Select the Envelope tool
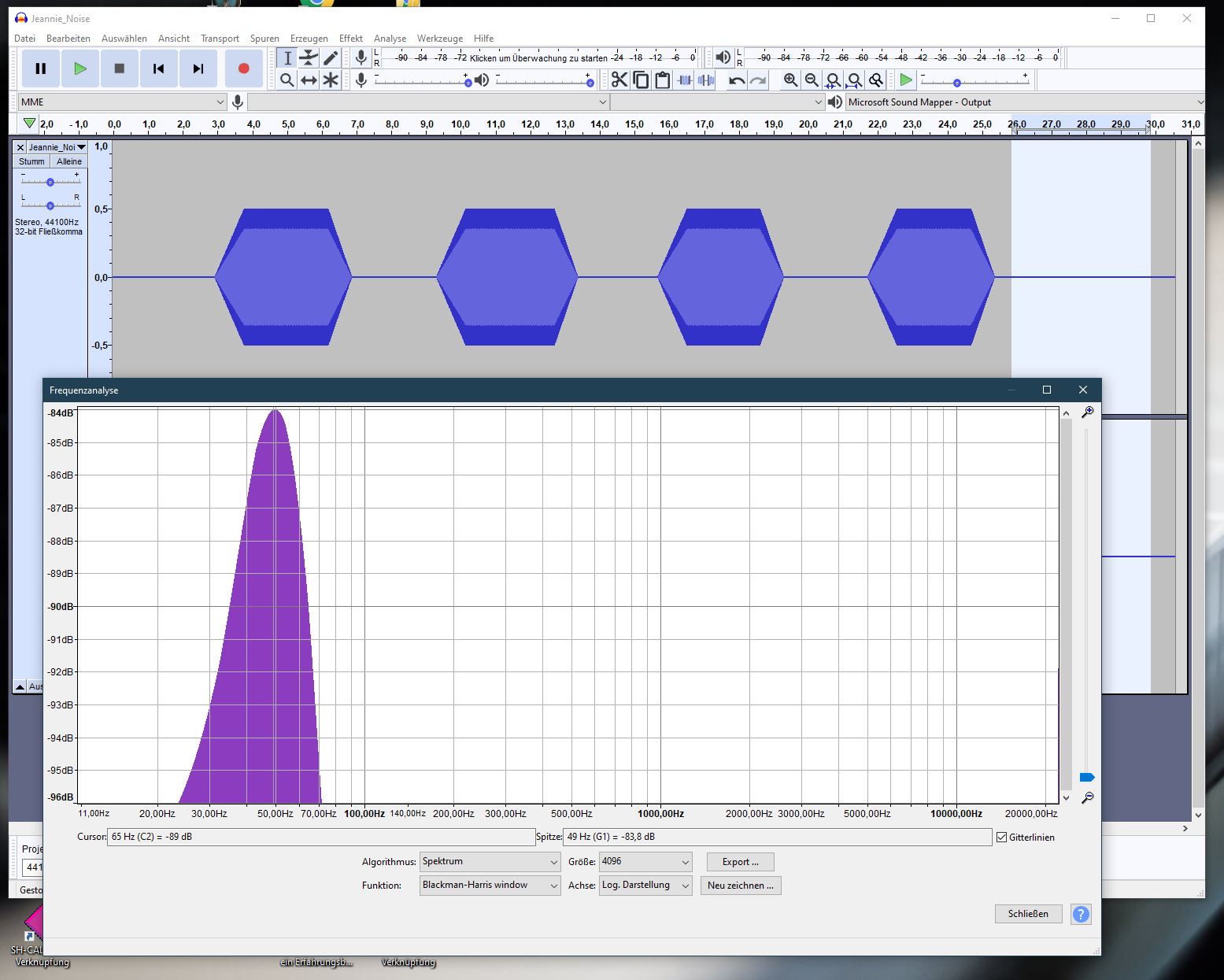 click(309, 57)
